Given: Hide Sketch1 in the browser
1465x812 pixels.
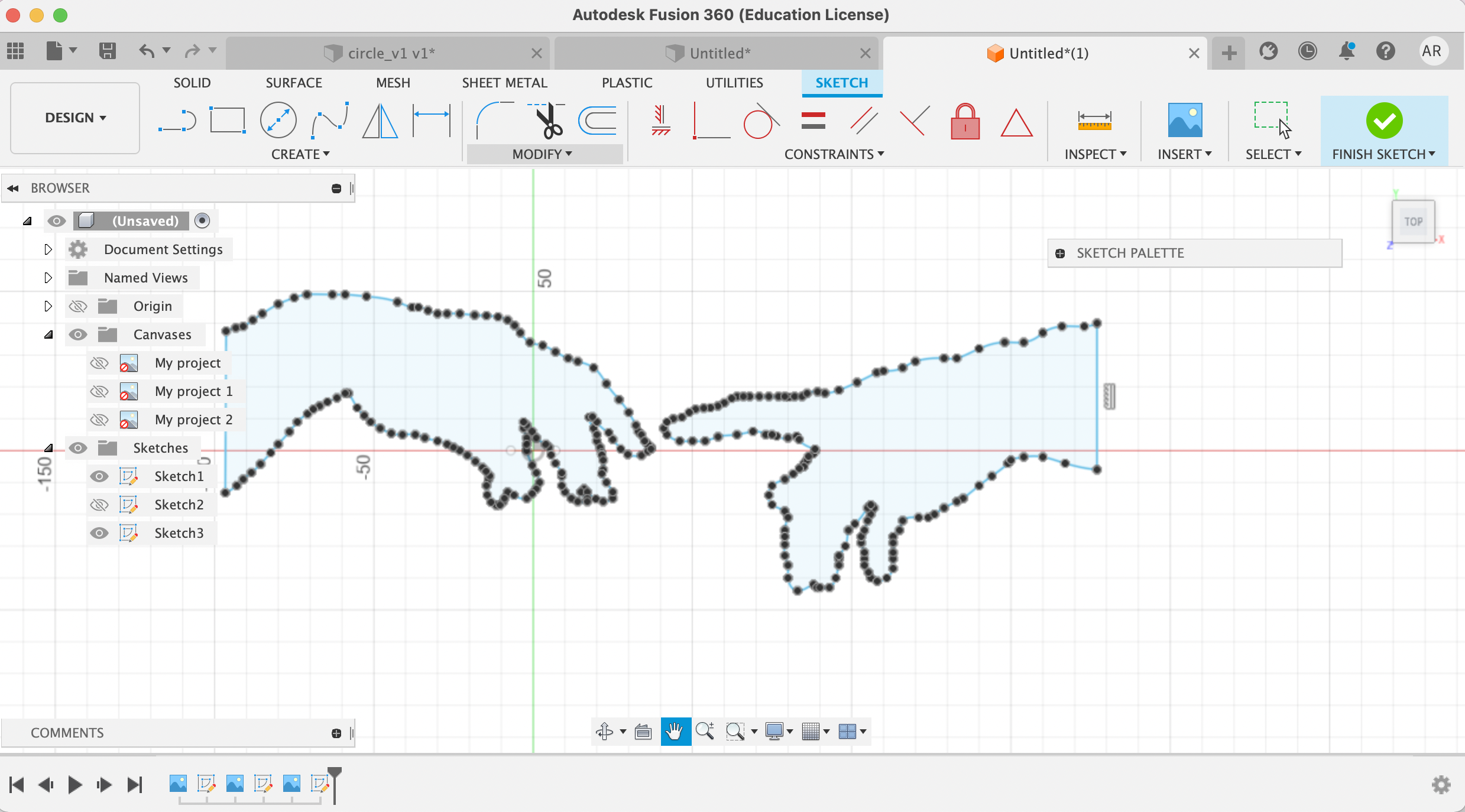Looking at the screenshot, I should tap(99, 476).
